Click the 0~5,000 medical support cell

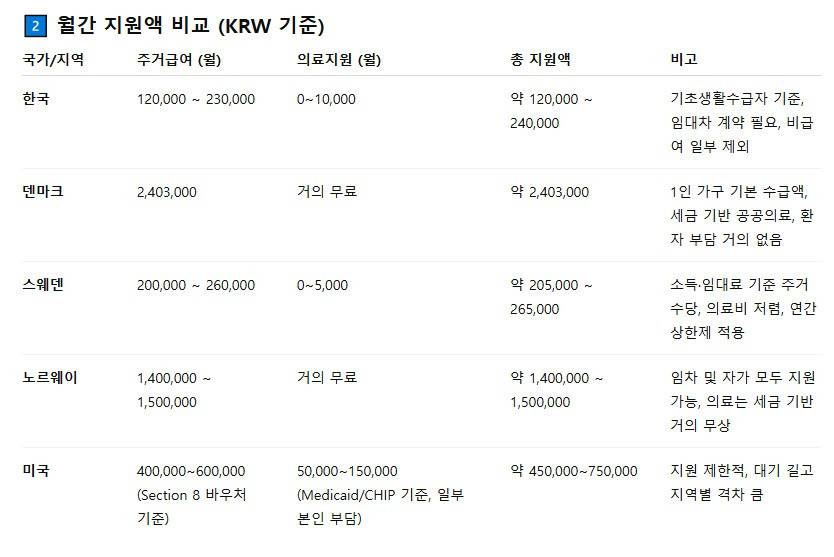(323, 285)
